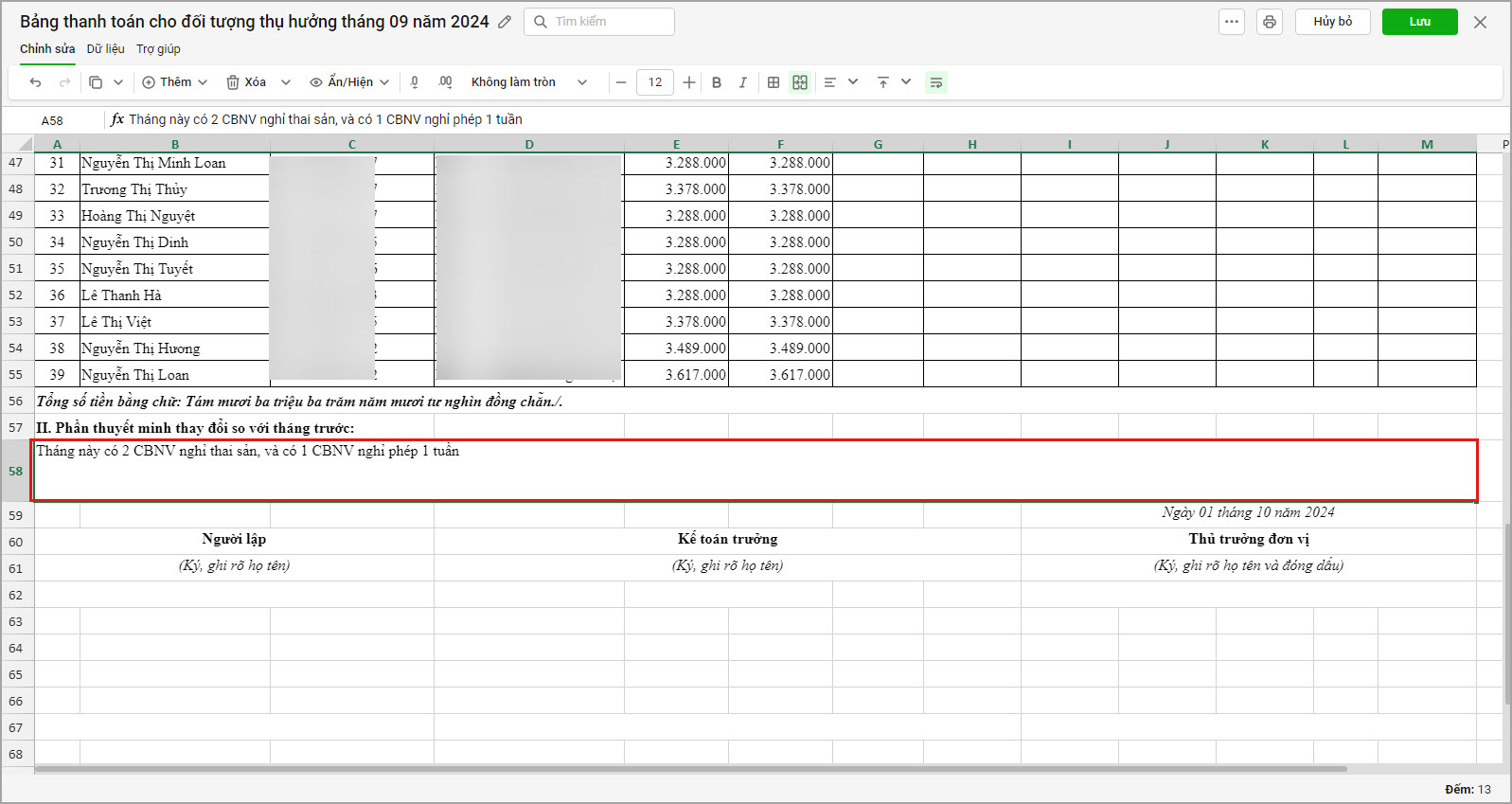1512x804 pixels.
Task: Toggle bold formatting
Action: point(717,82)
